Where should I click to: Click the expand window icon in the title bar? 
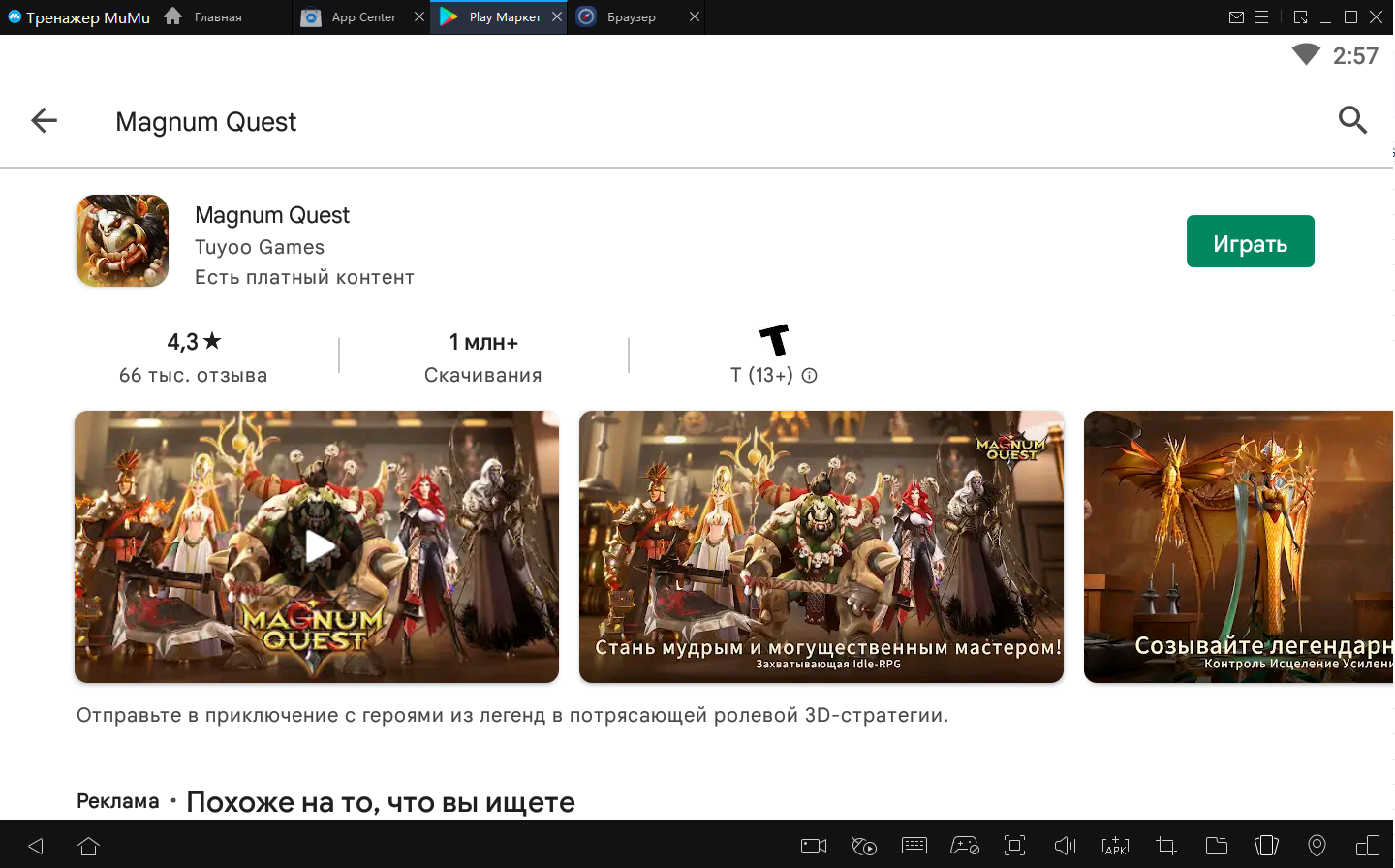coord(1301,17)
